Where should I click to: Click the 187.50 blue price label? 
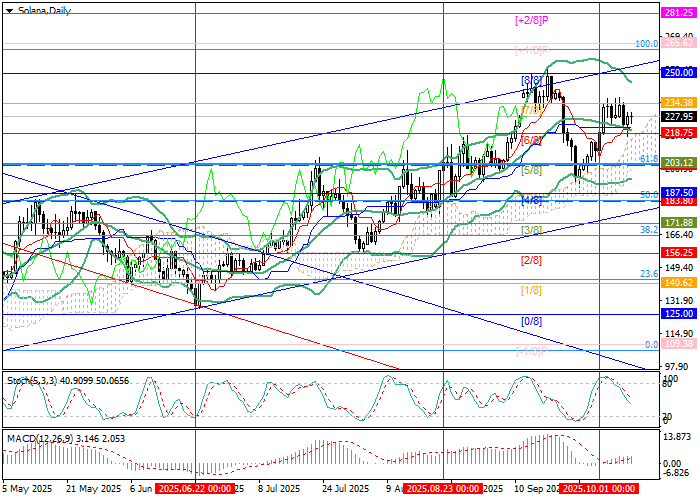point(678,192)
